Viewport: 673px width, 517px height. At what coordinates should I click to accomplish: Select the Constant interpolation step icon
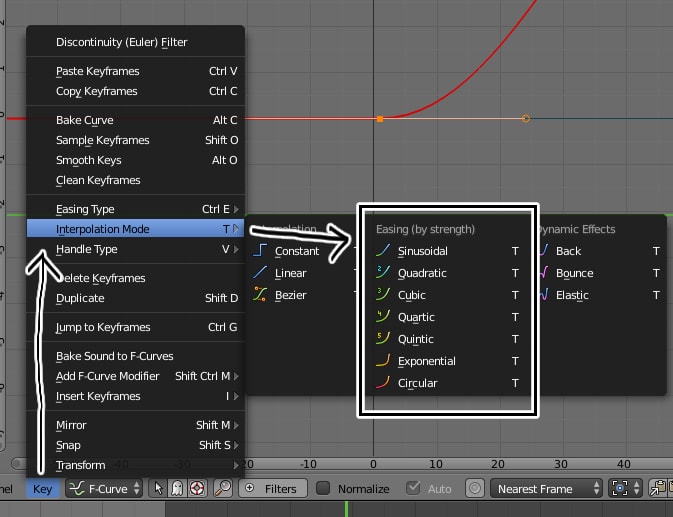click(x=260, y=250)
